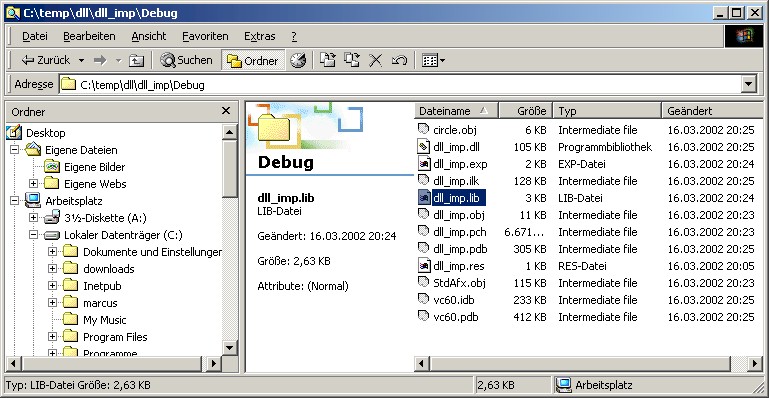Click the move-to-folder toolbar icon
The image size is (769, 398).
point(328,60)
